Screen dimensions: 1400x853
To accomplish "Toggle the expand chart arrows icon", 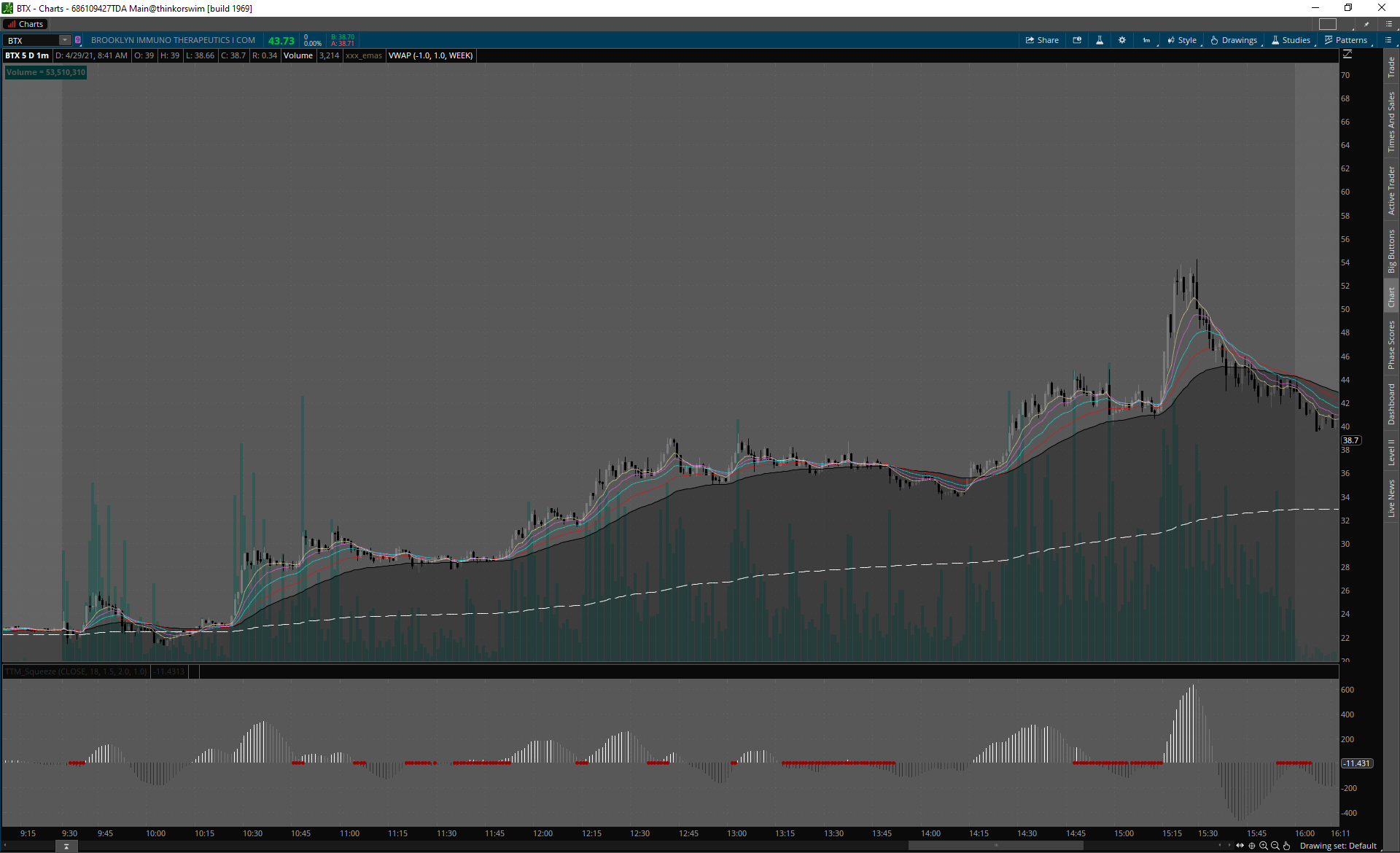I will click(1240, 846).
